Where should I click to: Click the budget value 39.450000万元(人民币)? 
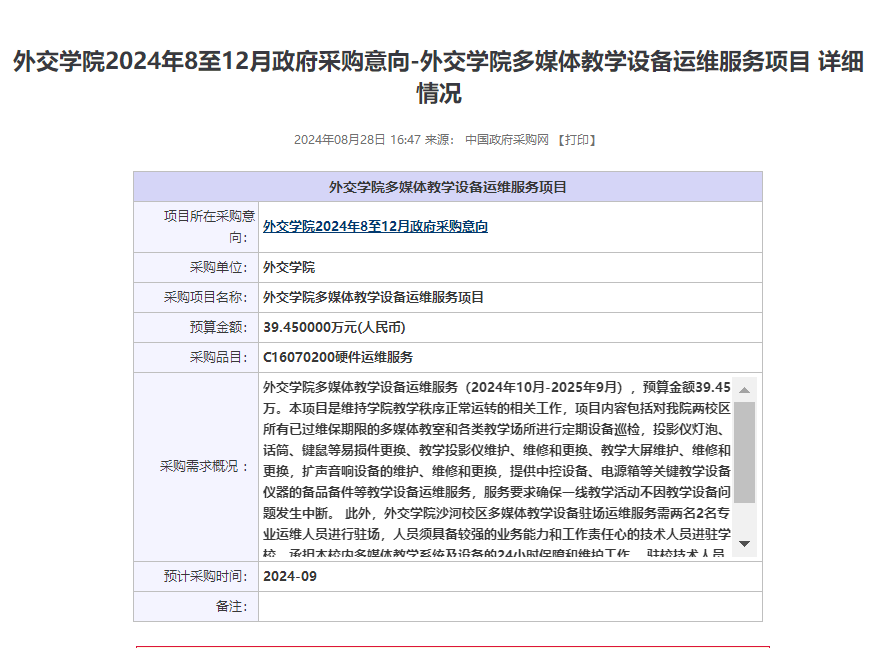pos(334,327)
